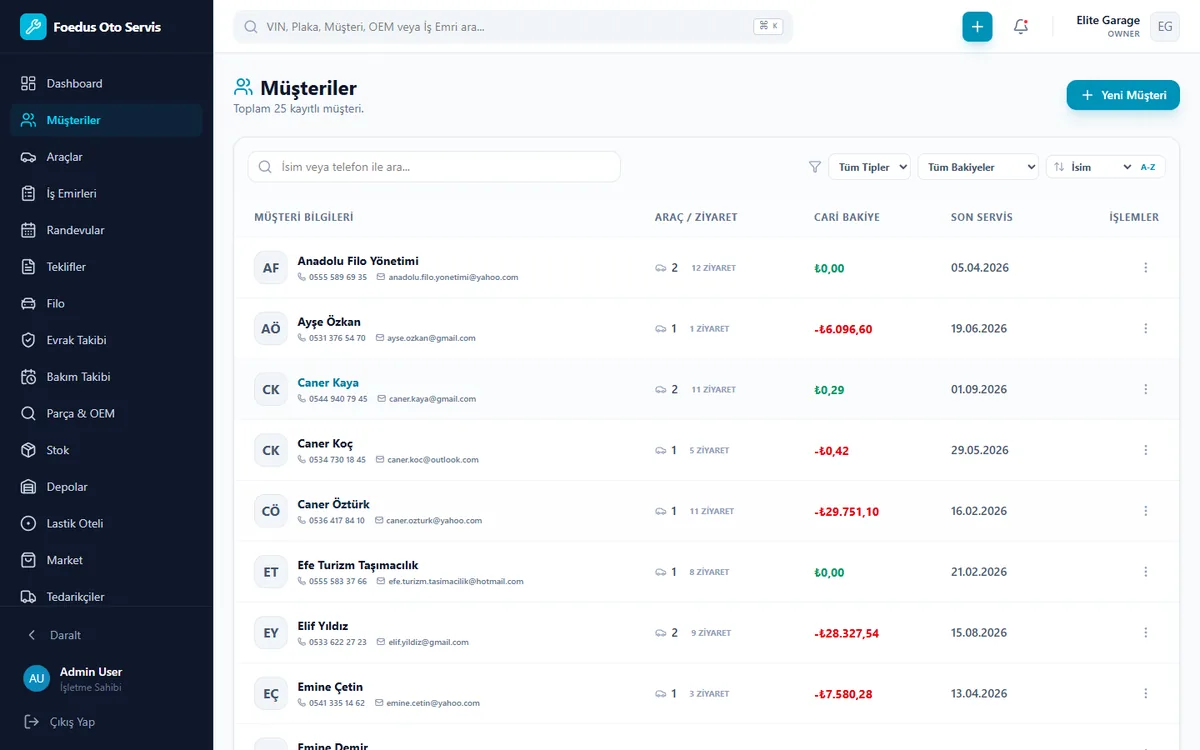Click the Yeni Müşteri button
This screenshot has width=1200, height=750.
1123,95
